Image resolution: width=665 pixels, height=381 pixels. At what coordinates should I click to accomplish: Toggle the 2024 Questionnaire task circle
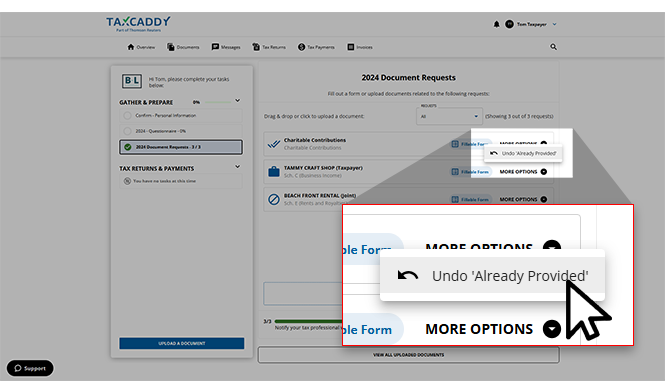coord(127,131)
